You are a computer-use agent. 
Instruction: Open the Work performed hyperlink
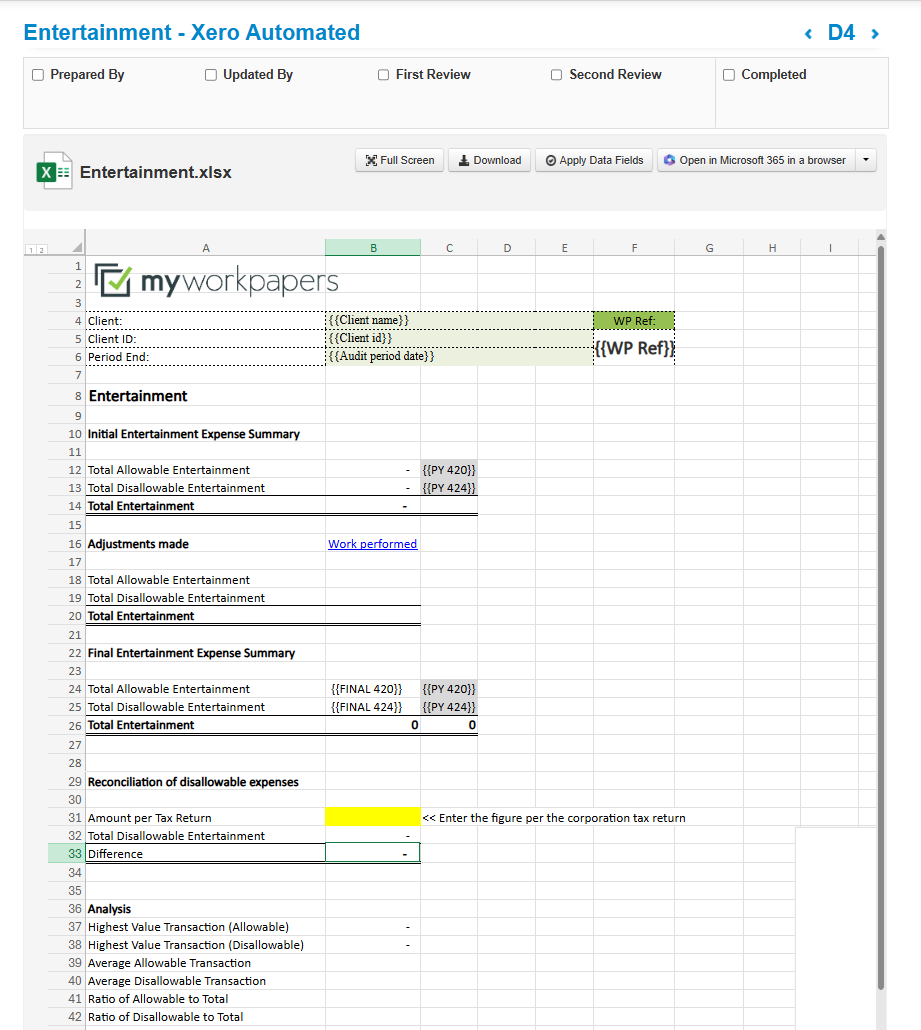372,544
